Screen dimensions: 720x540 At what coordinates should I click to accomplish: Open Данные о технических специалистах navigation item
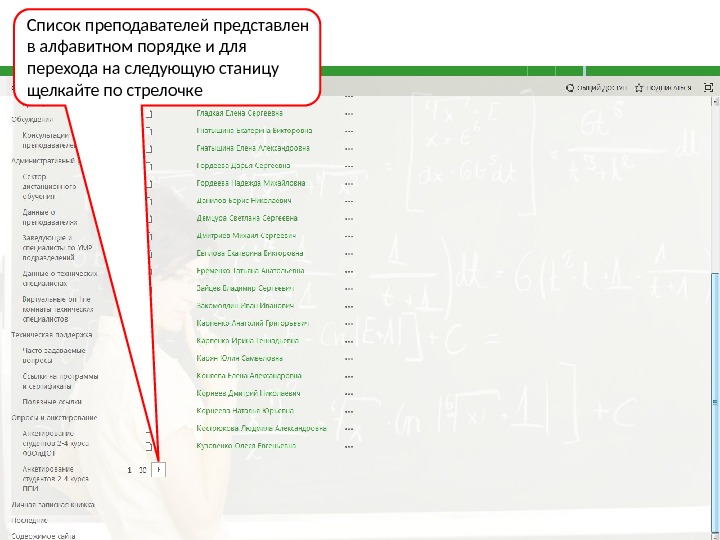point(60,278)
